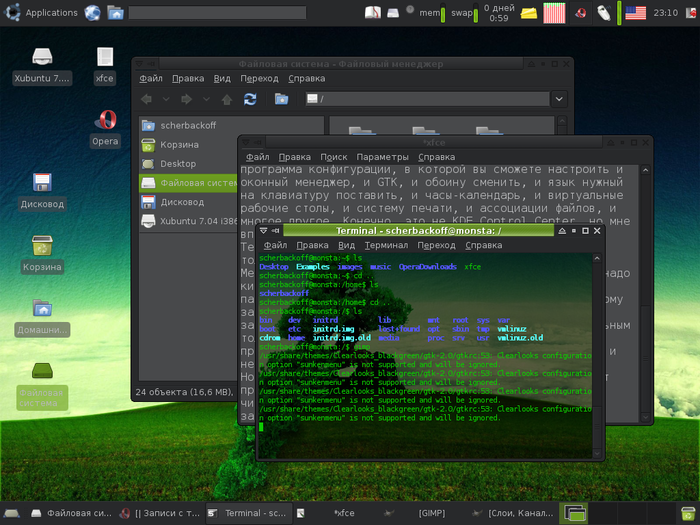Image resolution: width=700 pixels, height=525 pixels.
Task: Open Параметры menu in the xfce editor
Action: coord(382,157)
